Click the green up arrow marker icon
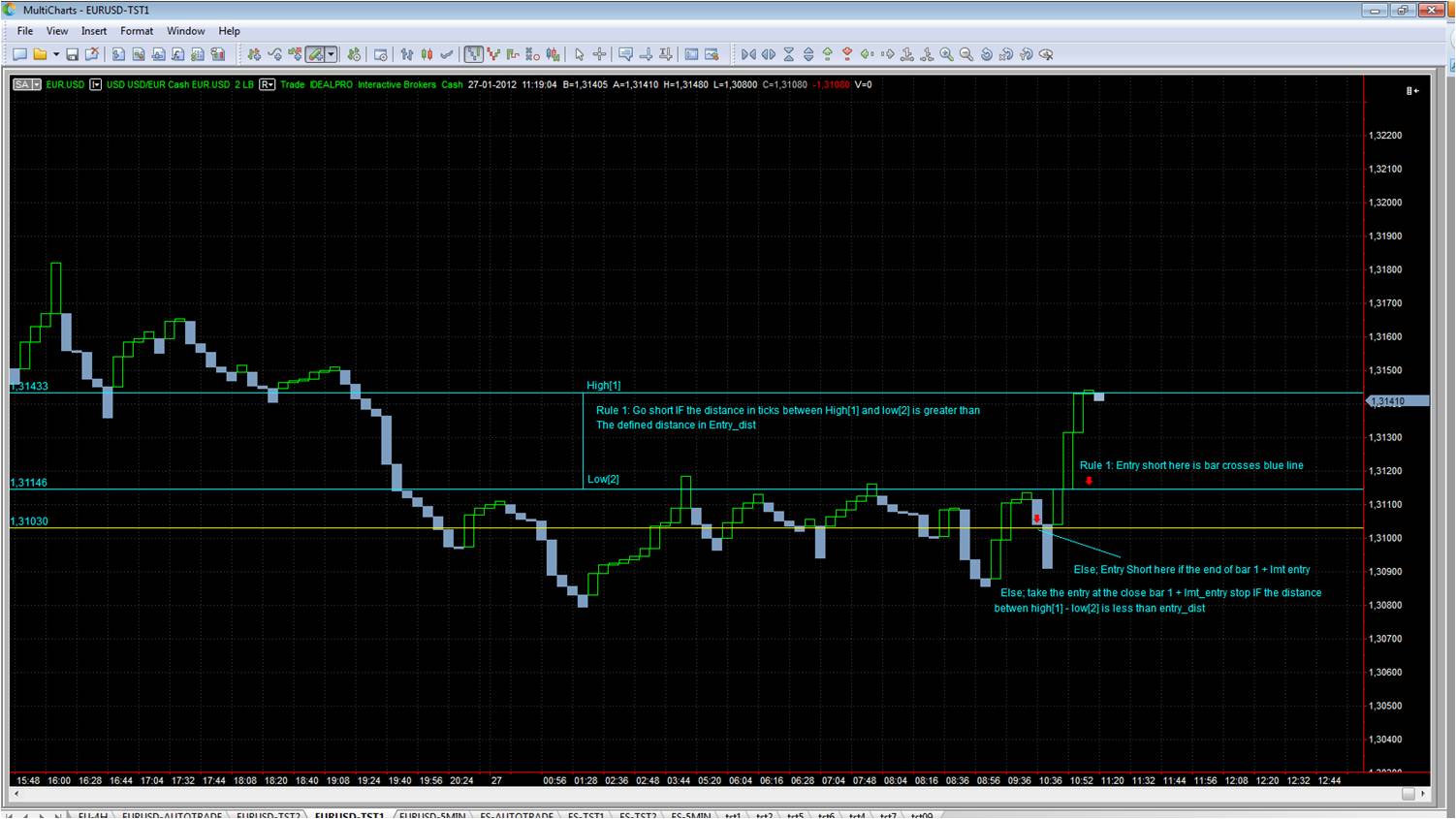 [827, 54]
